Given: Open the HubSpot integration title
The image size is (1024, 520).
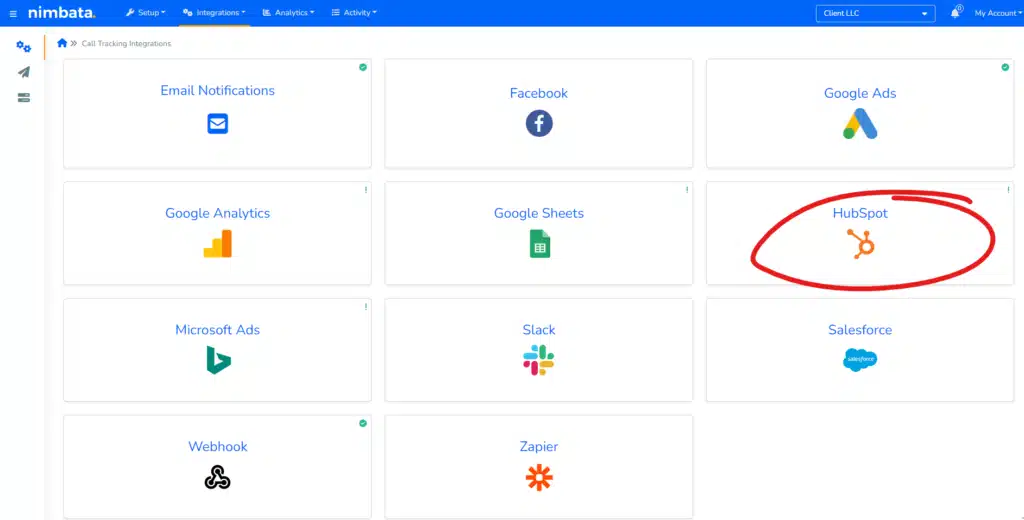Looking at the screenshot, I should pos(860,213).
